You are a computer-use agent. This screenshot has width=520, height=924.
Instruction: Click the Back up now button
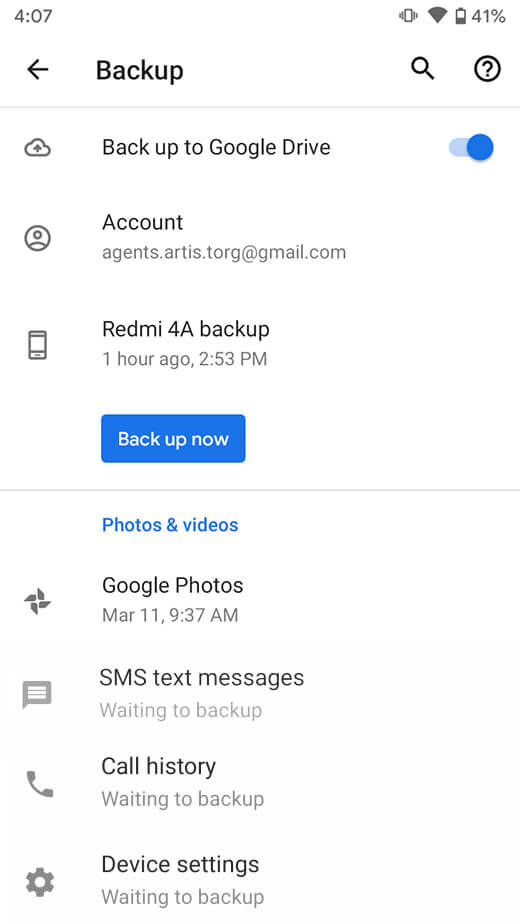pyautogui.click(x=173, y=438)
